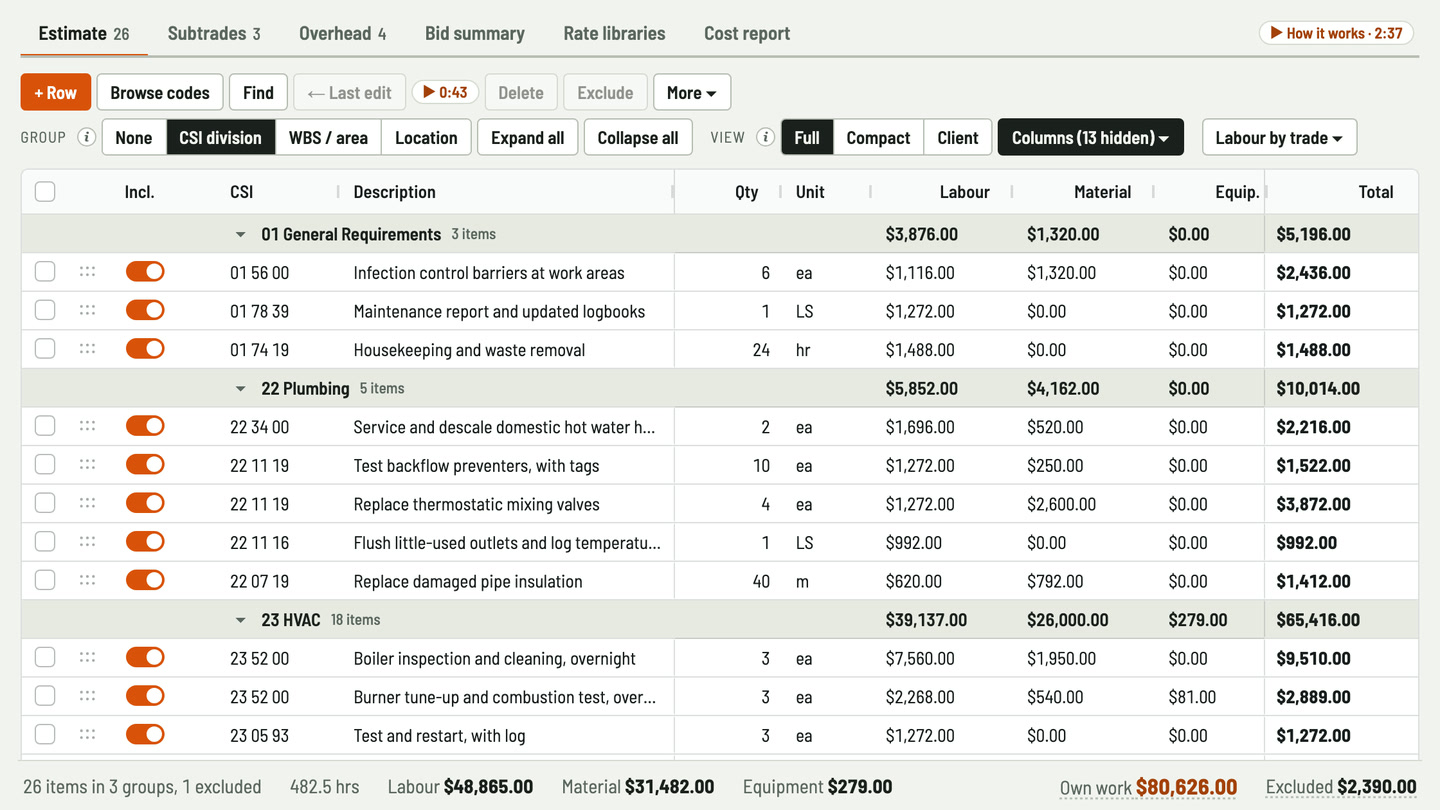Open the More dropdown menu
The height and width of the screenshot is (810, 1440).
point(692,93)
